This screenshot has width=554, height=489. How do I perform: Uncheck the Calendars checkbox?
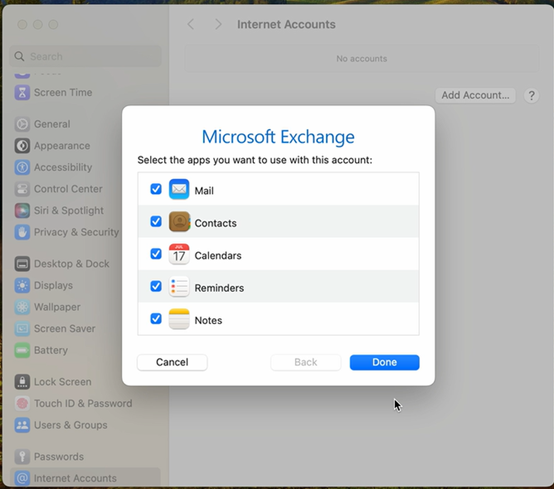156,254
